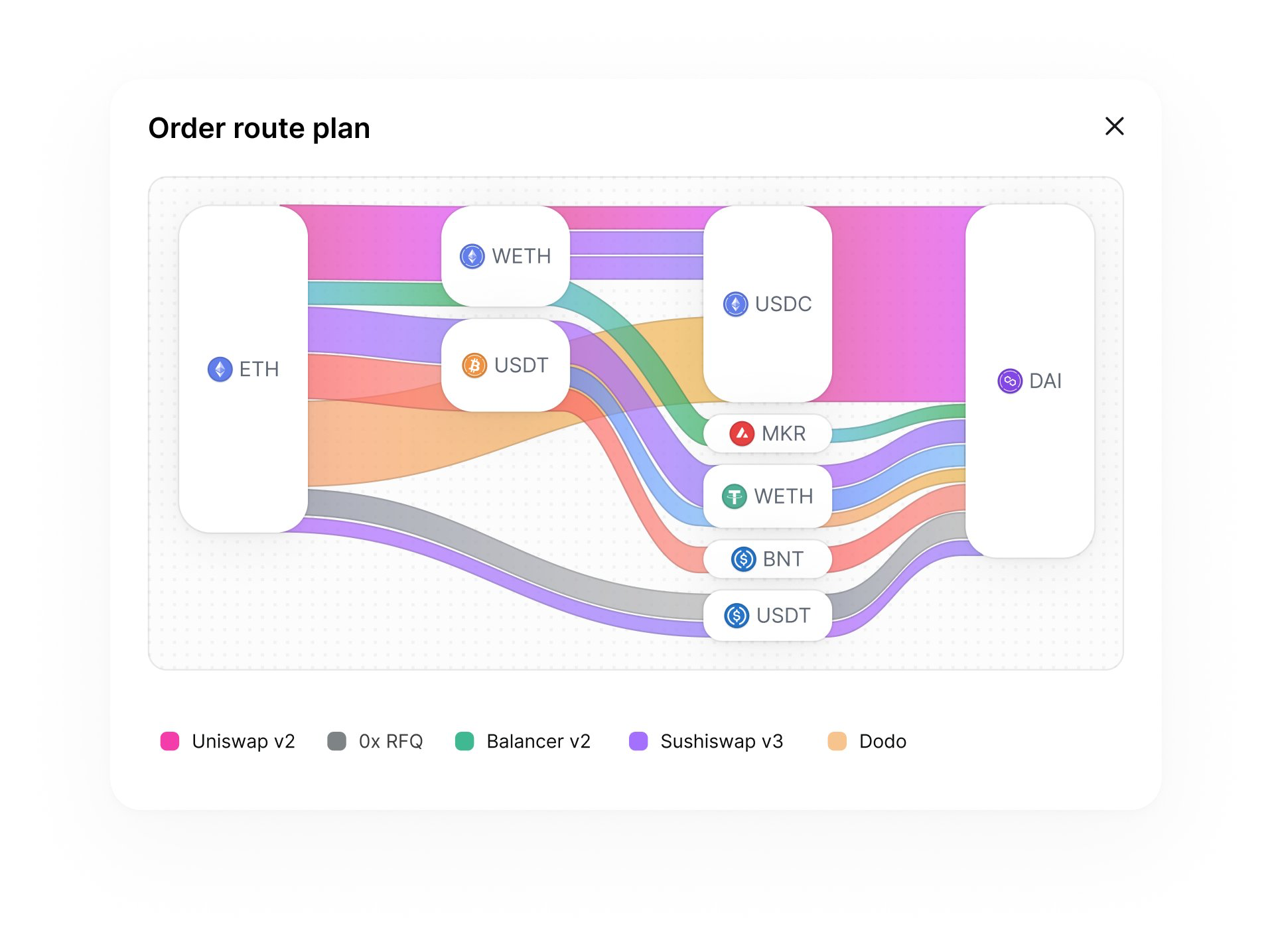The image size is (1272, 952).
Task: Select the purple Sushiswap v3 legend swatch
Action: coord(638,741)
